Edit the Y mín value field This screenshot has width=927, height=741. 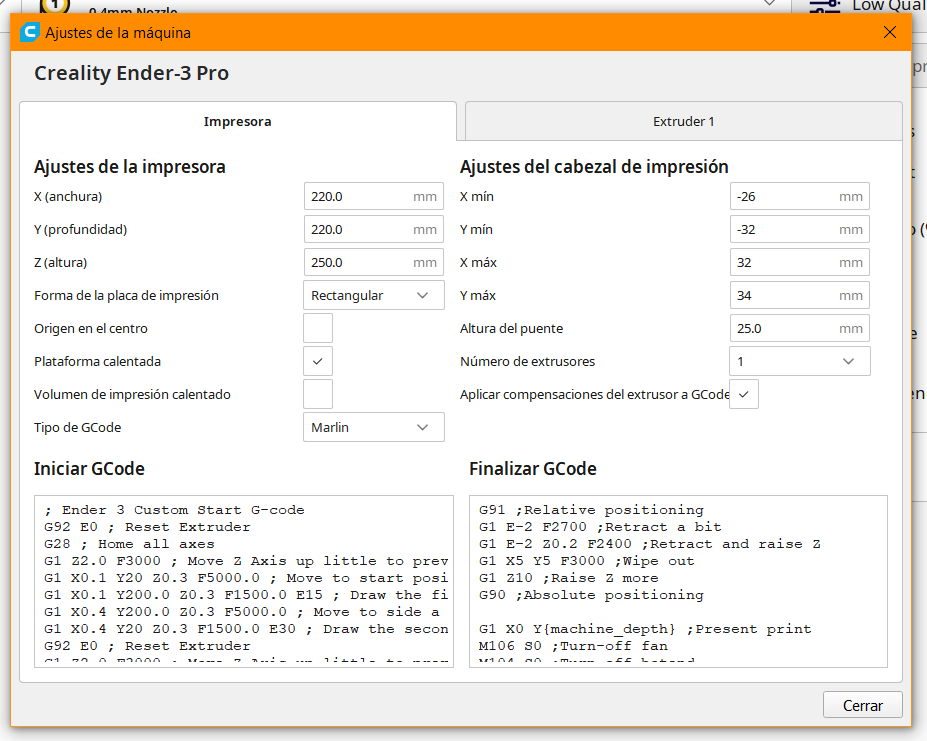point(799,229)
